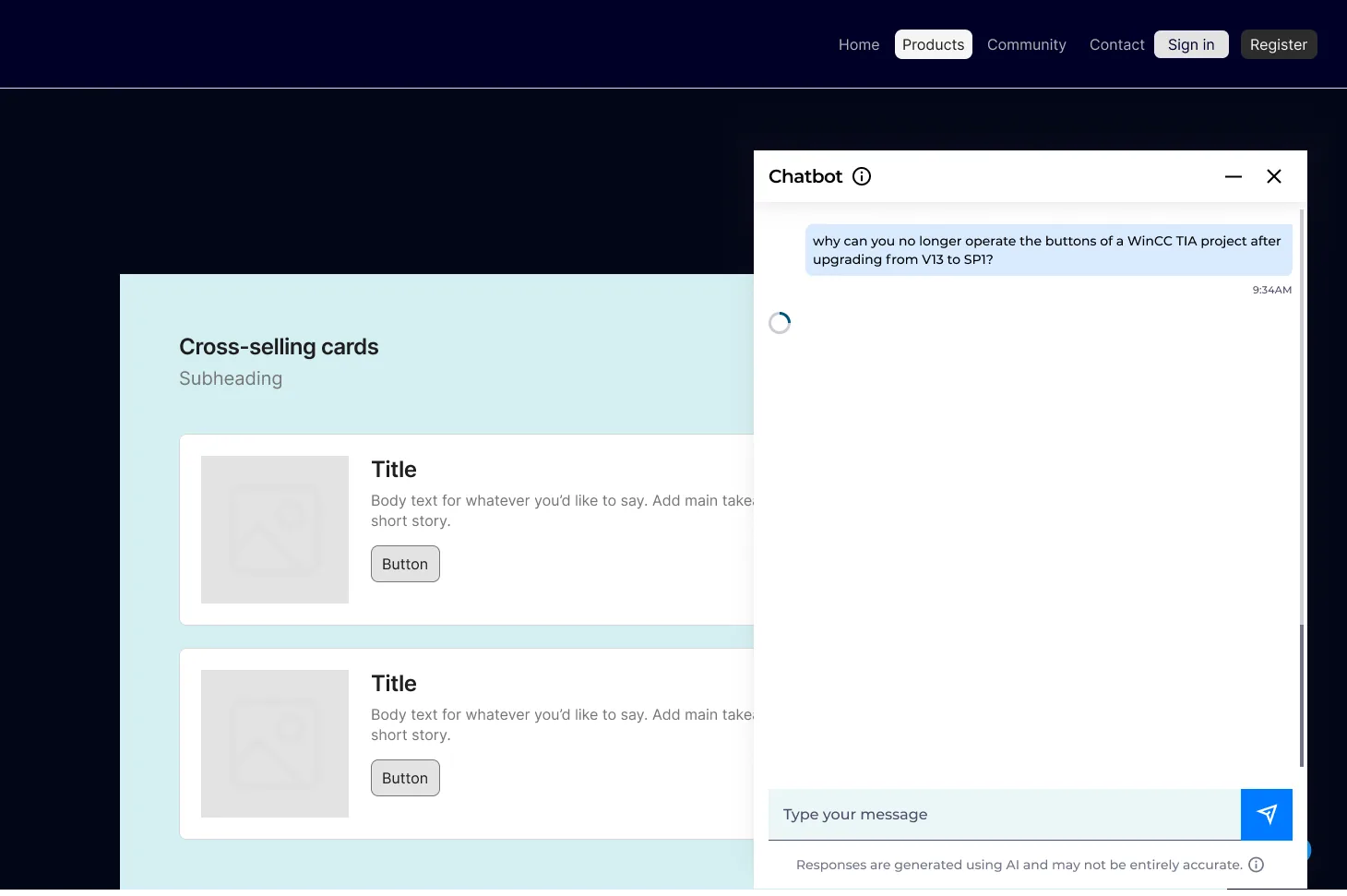Click the second card's image placeholder
This screenshot has height=896, width=1347.
(x=275, y=744)
